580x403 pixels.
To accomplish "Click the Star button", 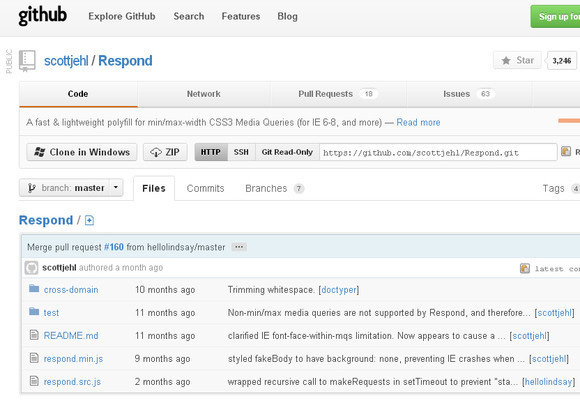I will pyautogui.click(x=517, y=60).
